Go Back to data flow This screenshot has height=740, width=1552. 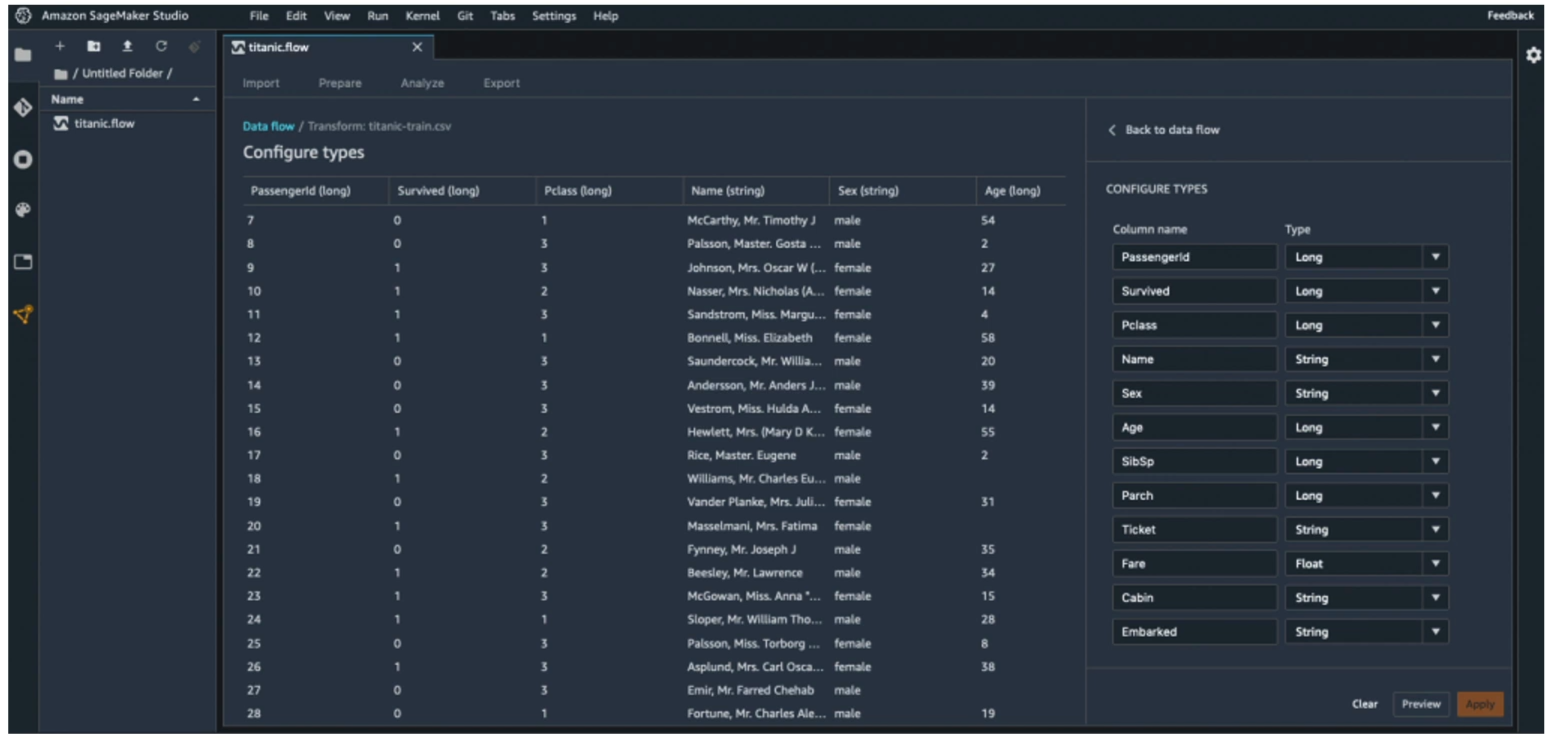(x=1172, y=130)
